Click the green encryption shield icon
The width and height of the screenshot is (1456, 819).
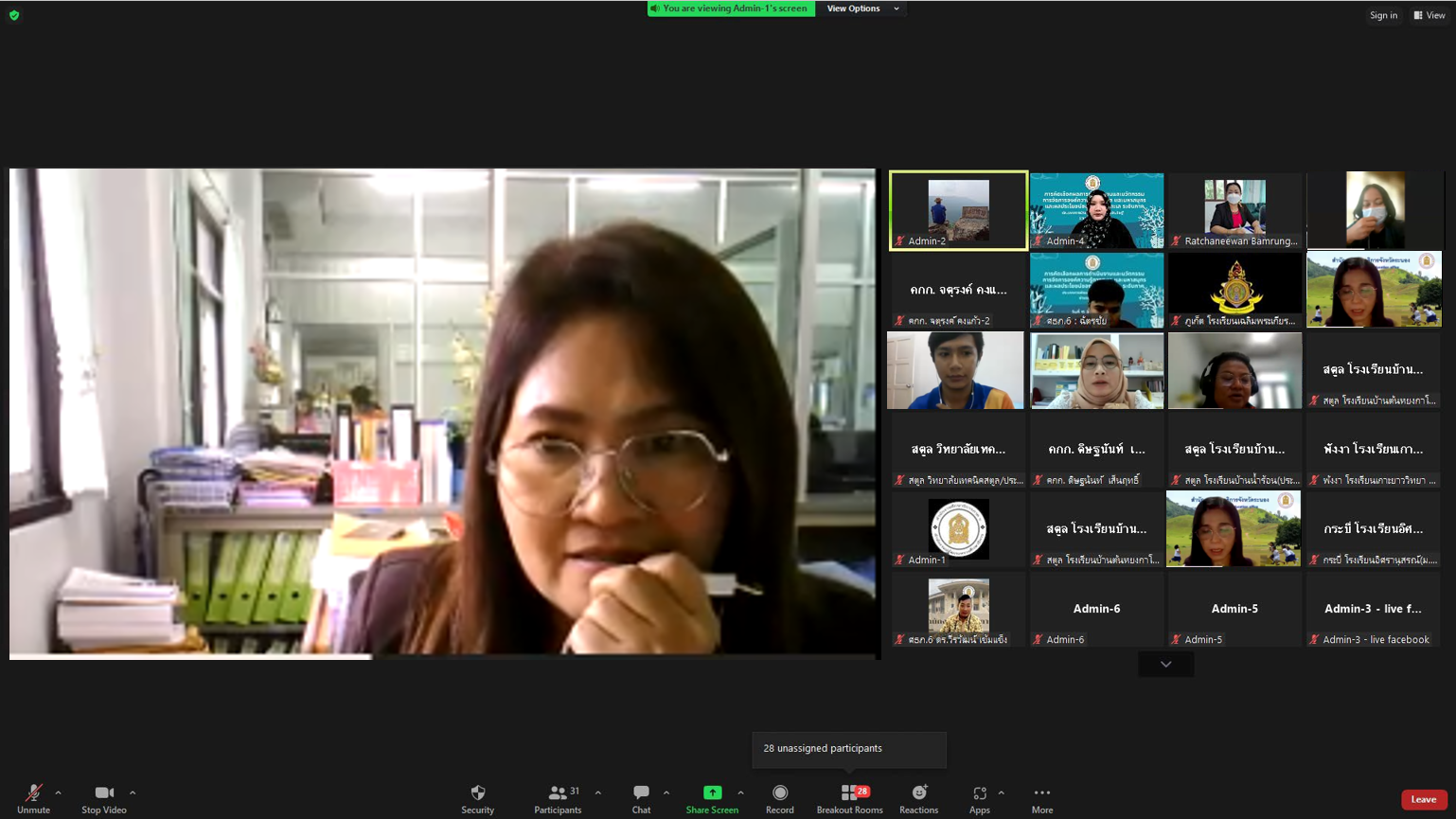pos(14,15)
